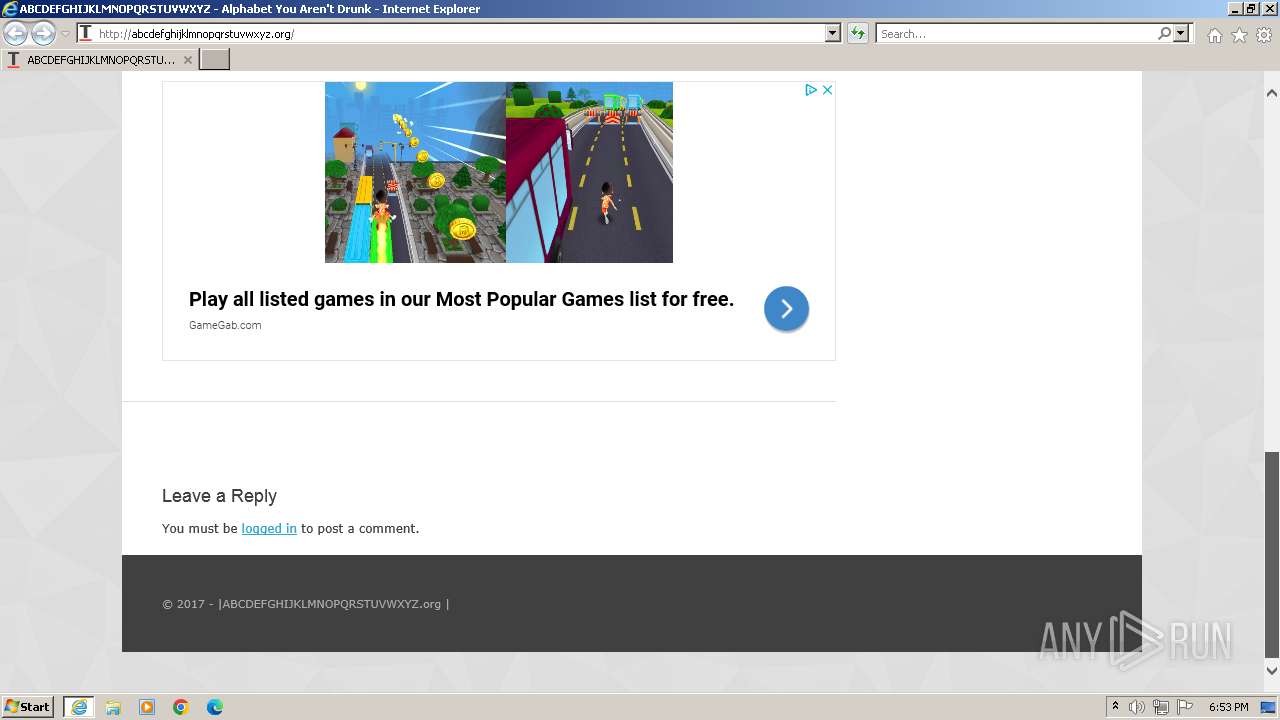This screenshot has width=1280, height=720.
Task: Click the Show desktop button in the tray
Action: [1268, 707]
